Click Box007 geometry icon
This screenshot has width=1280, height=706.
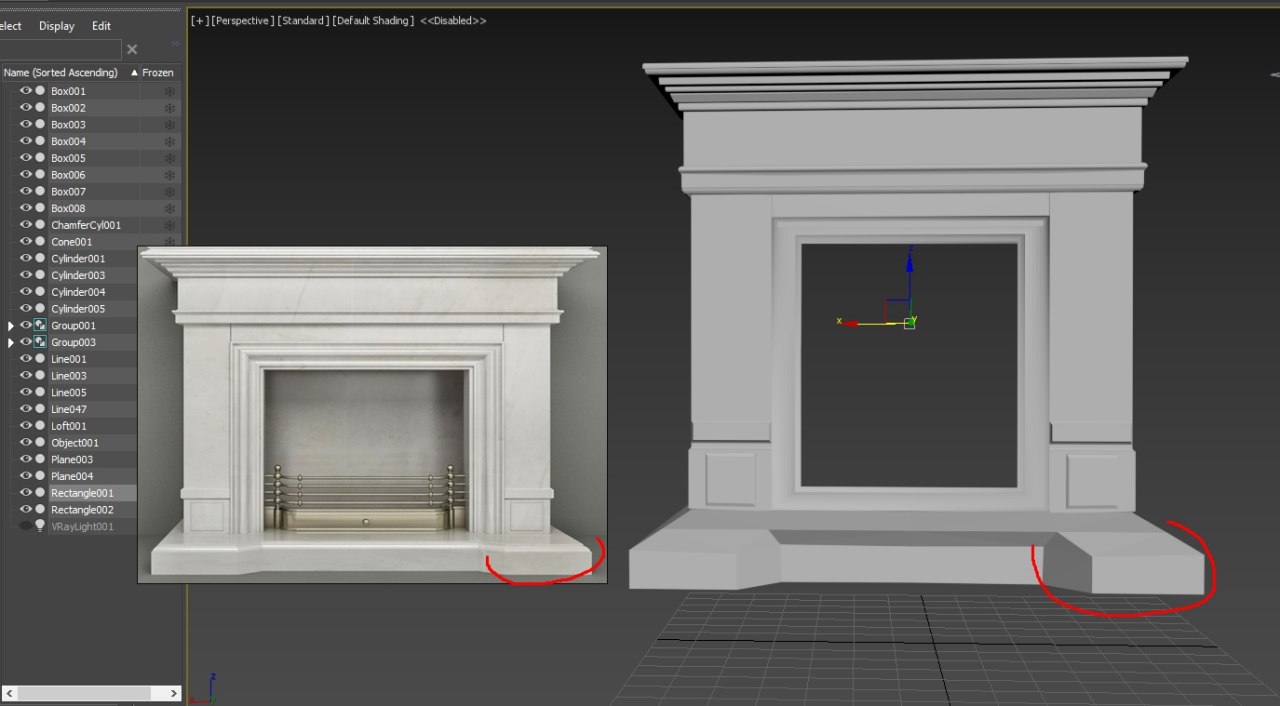40,191
